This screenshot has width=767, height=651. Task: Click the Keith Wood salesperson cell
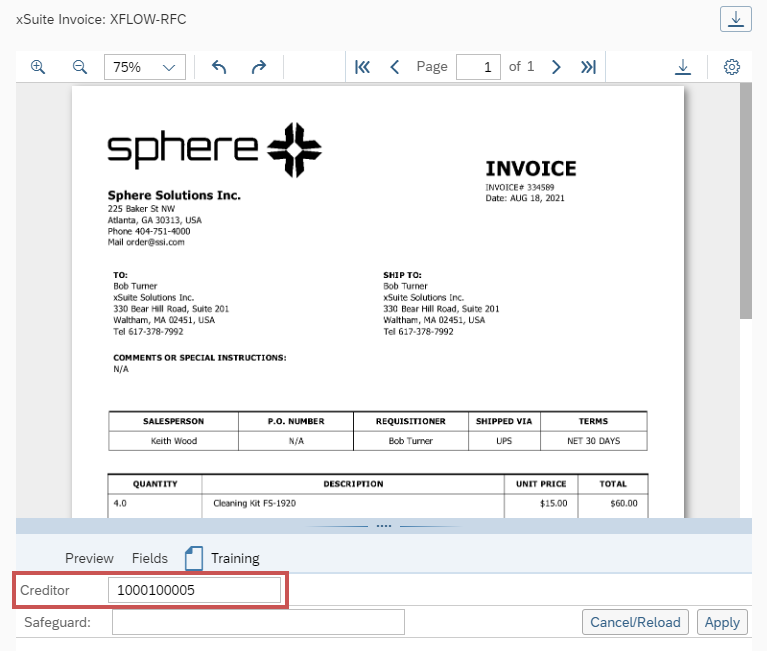point(174,441)
